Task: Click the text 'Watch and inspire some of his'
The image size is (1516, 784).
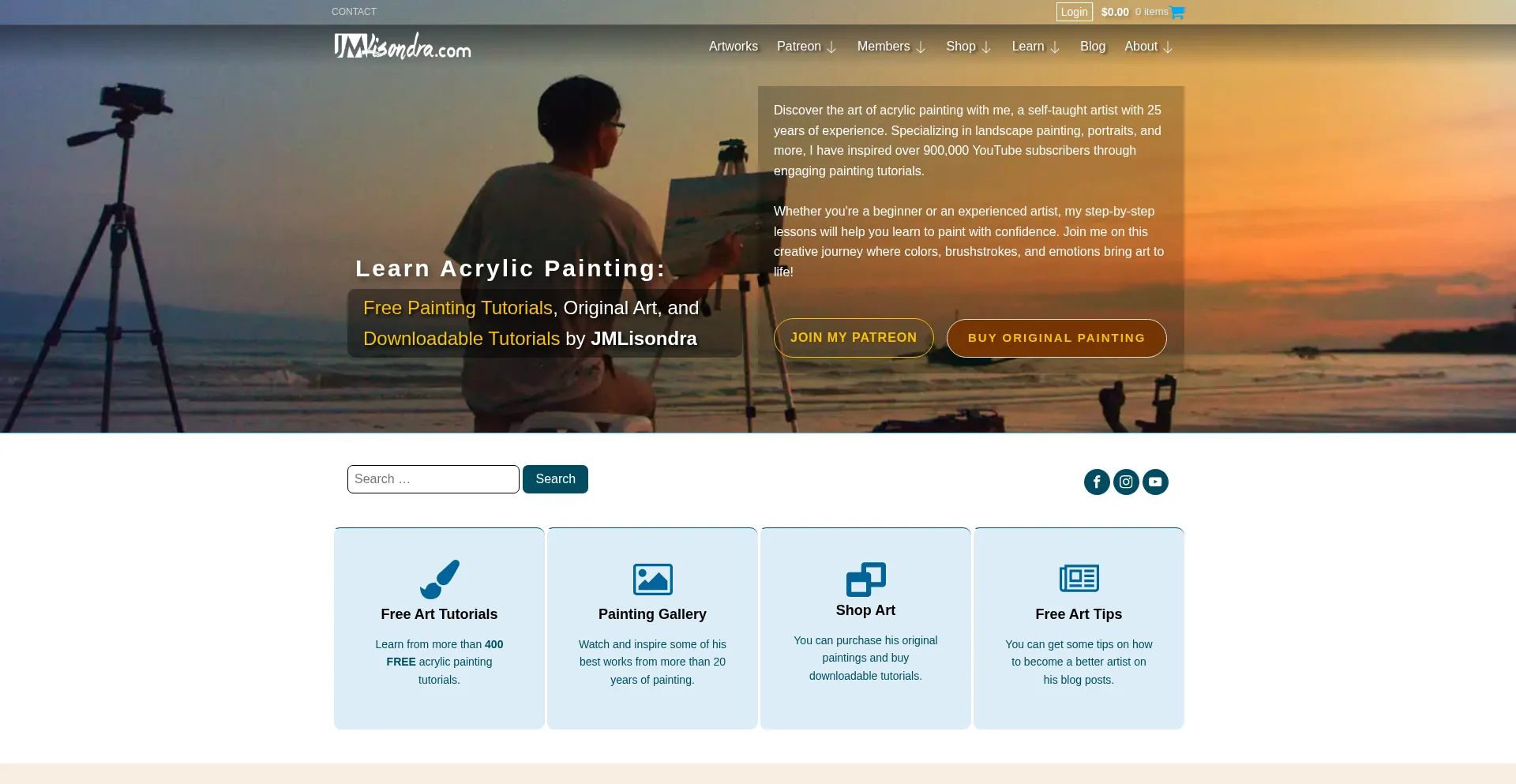Action: click(652, 644)
